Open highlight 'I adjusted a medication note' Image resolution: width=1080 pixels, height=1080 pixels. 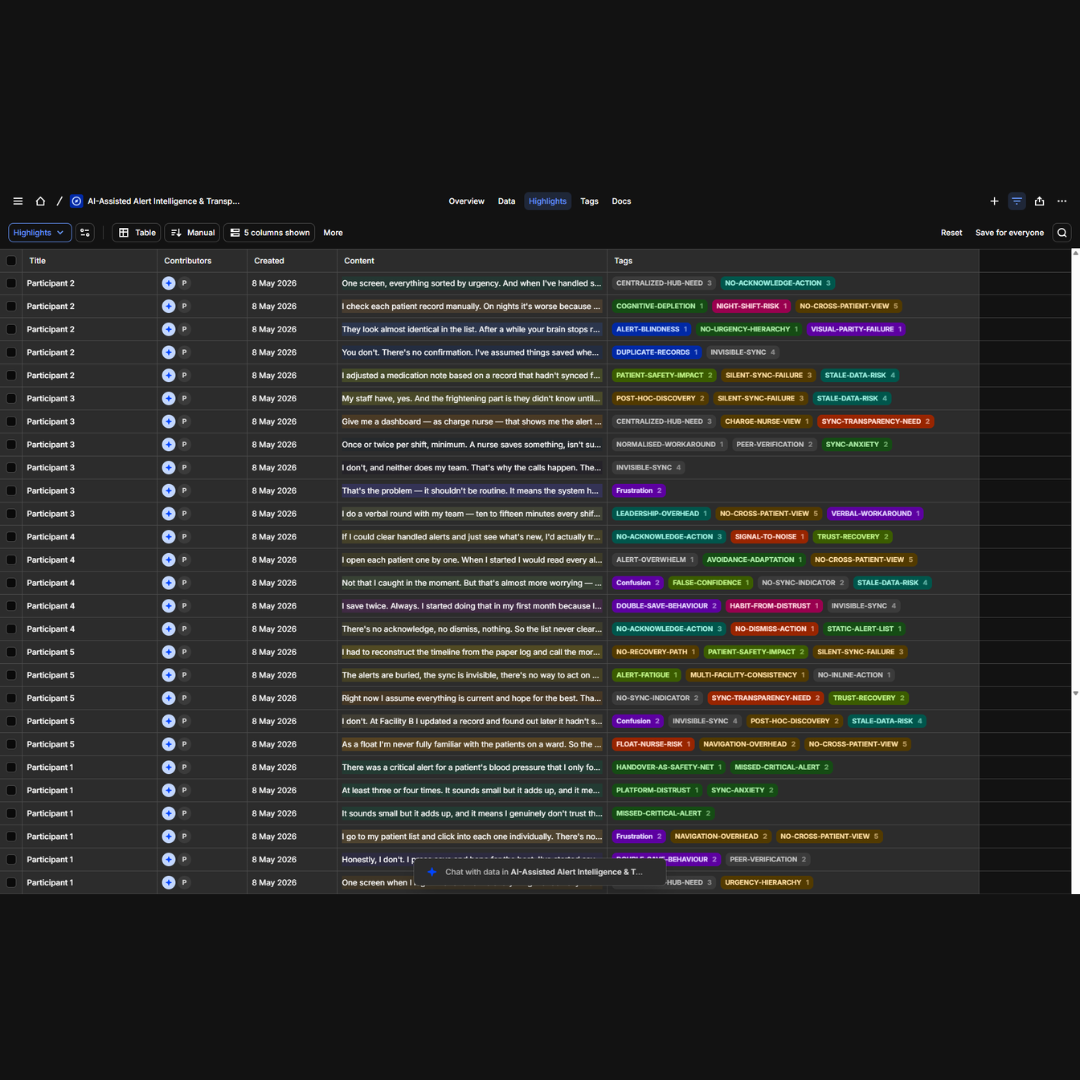pos(472,375)
